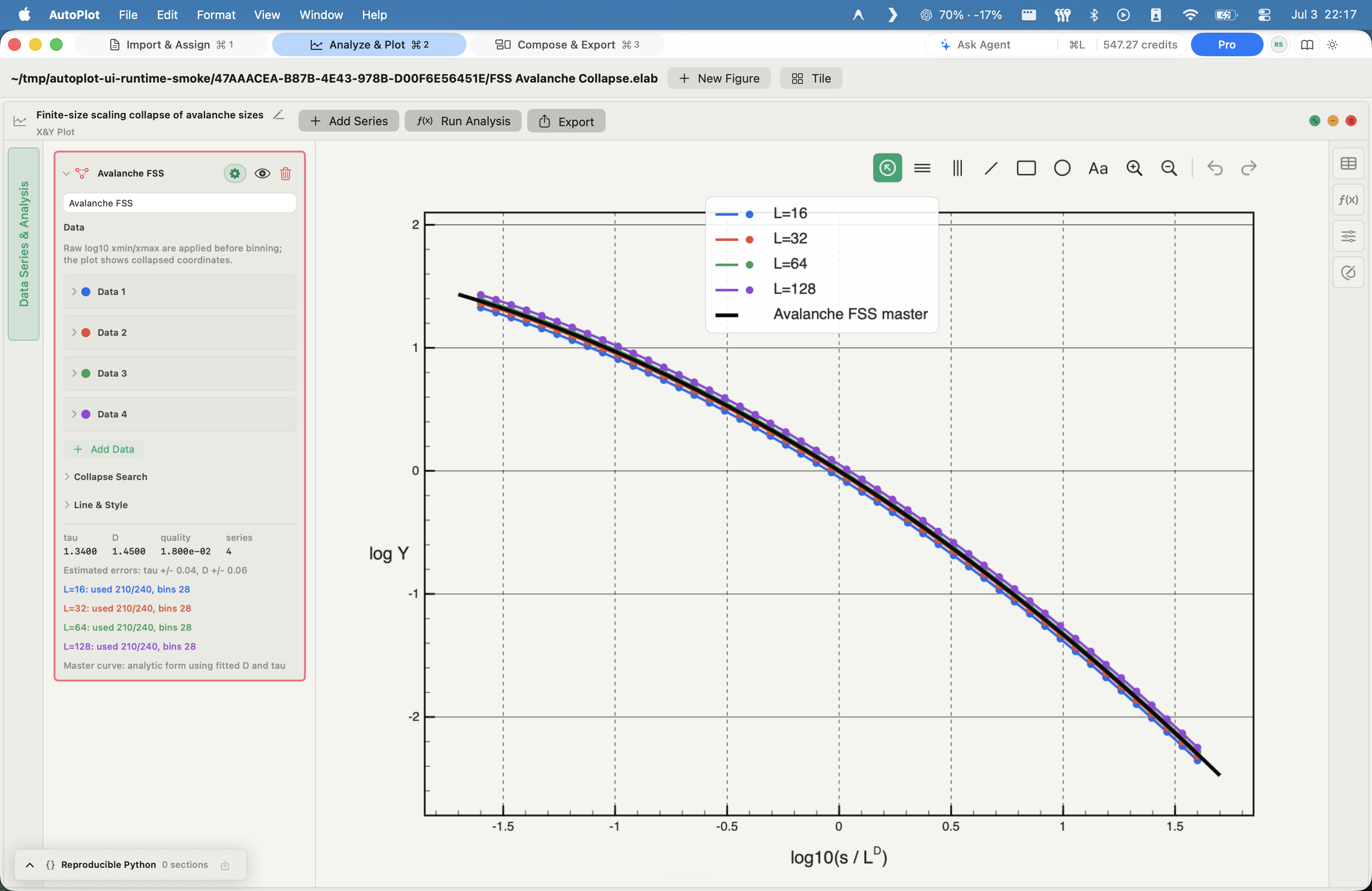Expand the Collapse Search section
Screen dimensions: 1372x891
pos(67,477)
